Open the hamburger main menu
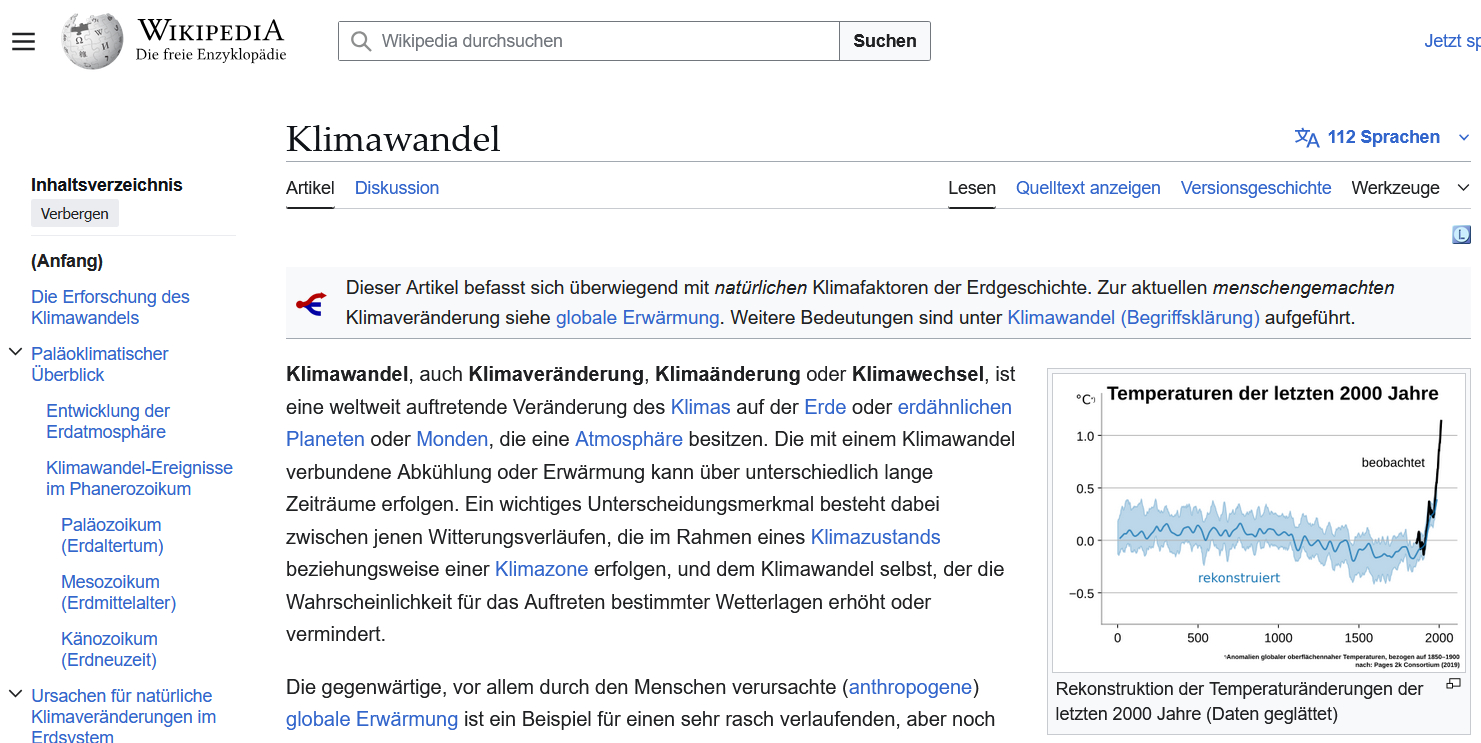The width and height of the screenshot is (1481, 743). 23,41
